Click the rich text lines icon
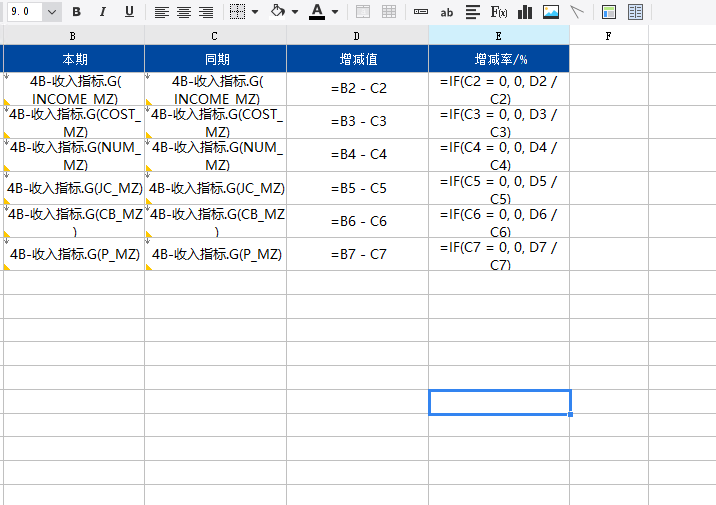The height and width of the screenshot is (505, 716). (473, 12)
